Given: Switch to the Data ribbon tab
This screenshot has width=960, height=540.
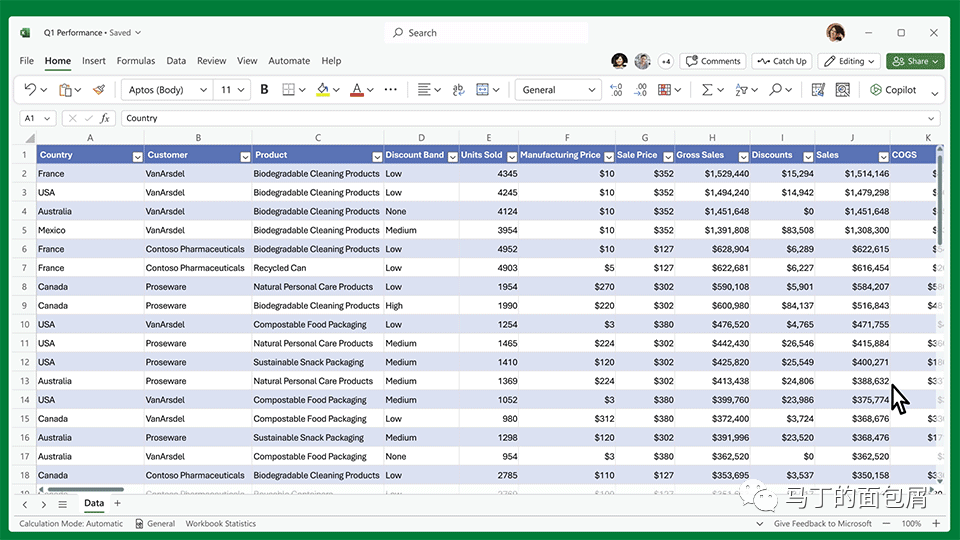Looking at the screenshot, I should pyautogui.click(x=176, y=61).
